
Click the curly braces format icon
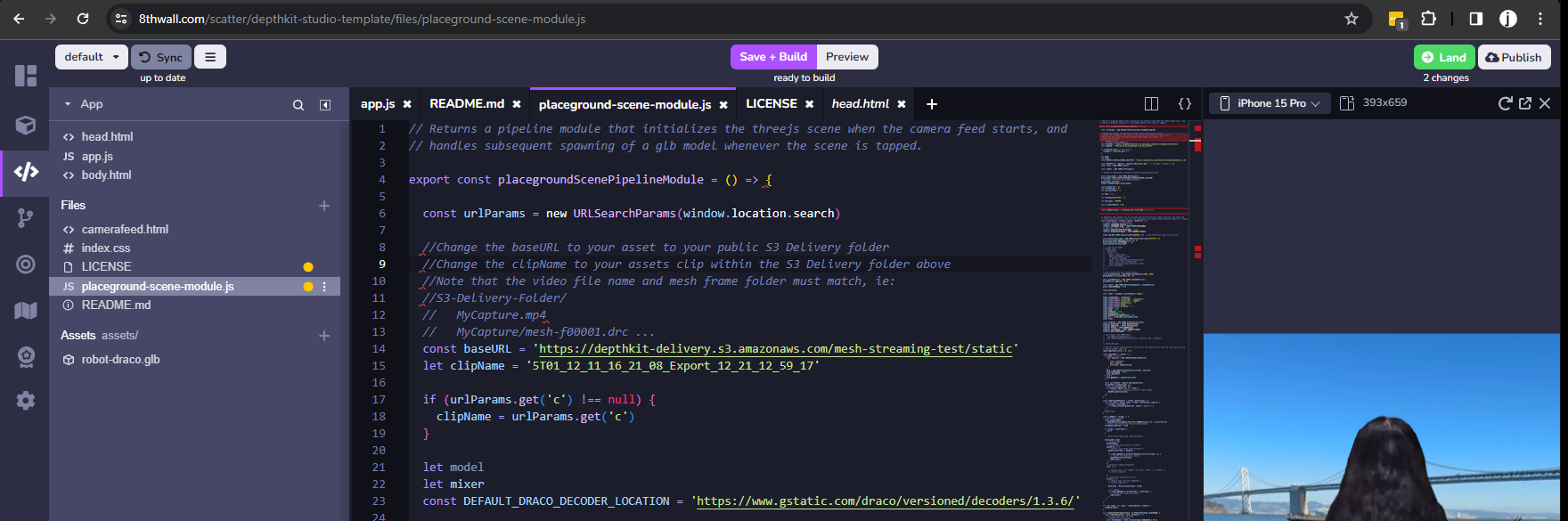pos(1185,104)
